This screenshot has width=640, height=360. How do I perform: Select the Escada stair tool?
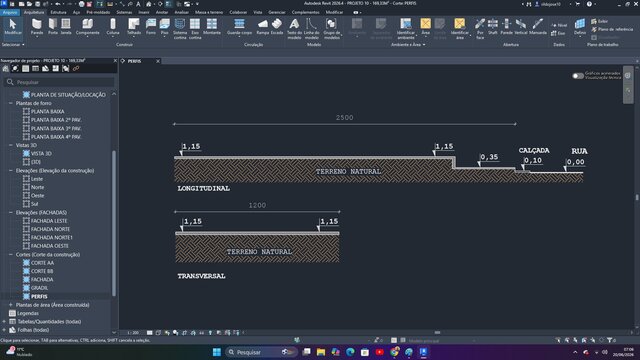click(277, 27)
